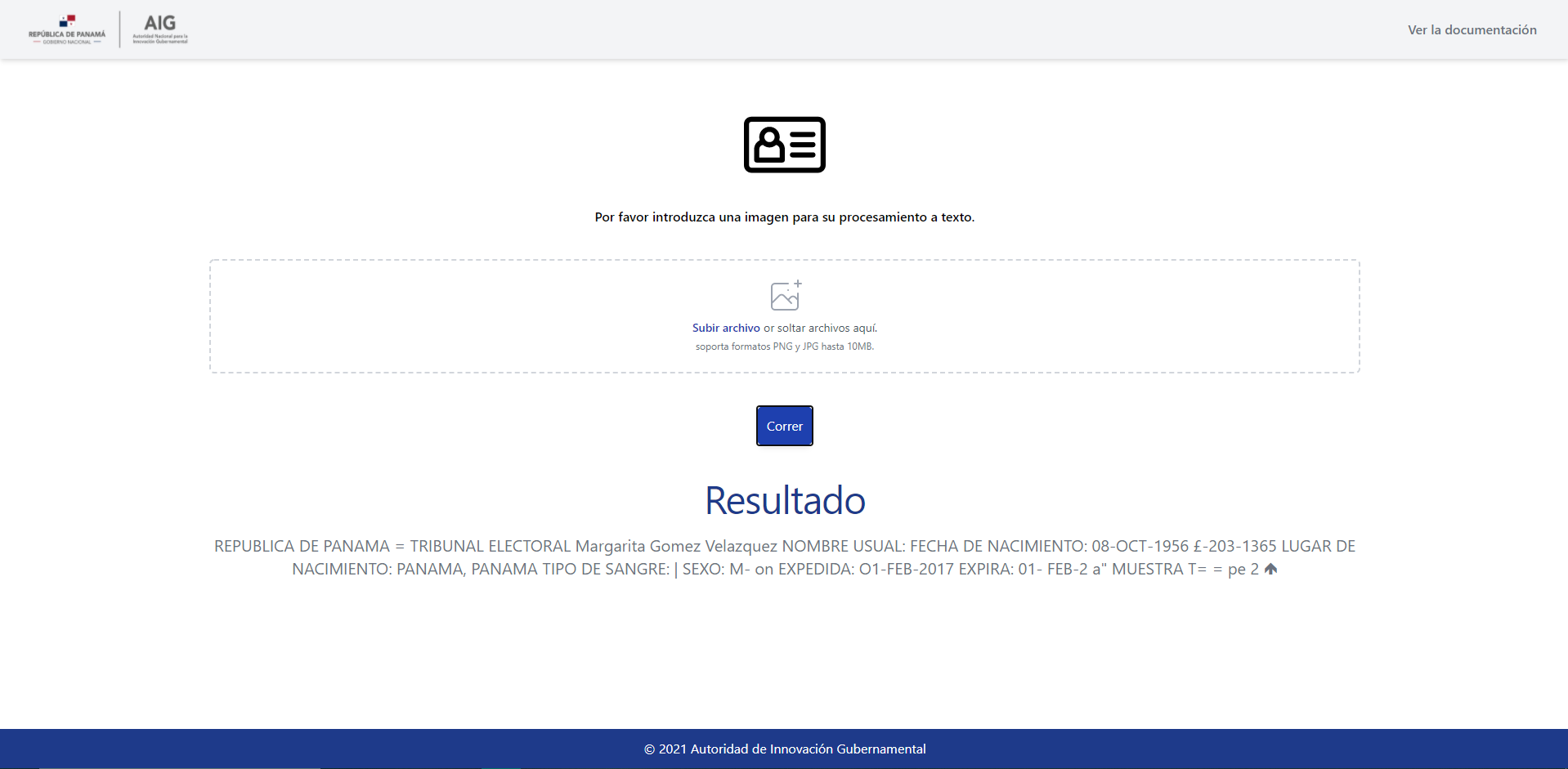This screenshot has width=1568, height=769.
Task: Click the upward arrow icon after the result text
Action: [x=1271, y=569]
